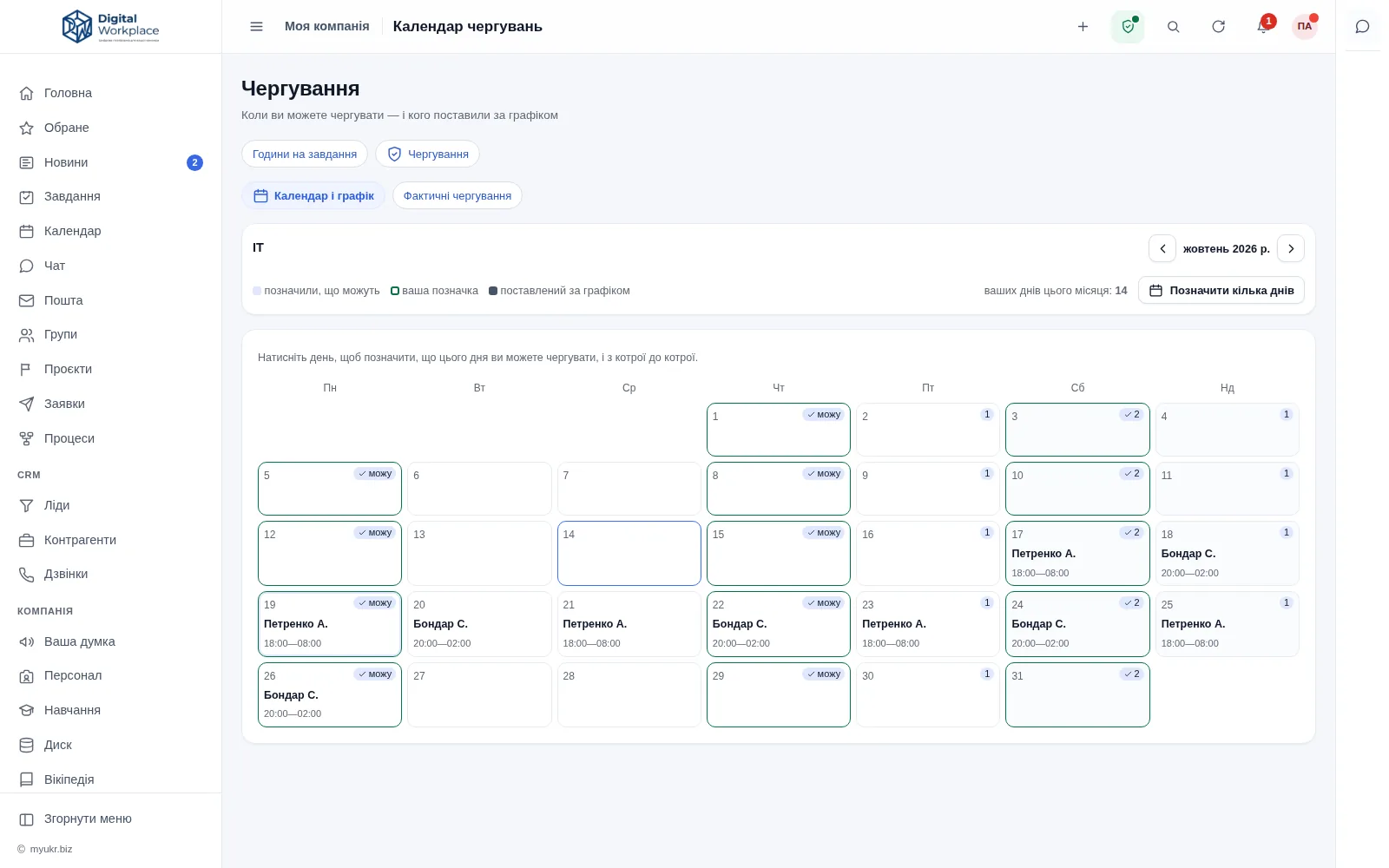Toggle availability on day 1 cell
This screenshot has height=868, width=1389.
(x=779, y=430)
